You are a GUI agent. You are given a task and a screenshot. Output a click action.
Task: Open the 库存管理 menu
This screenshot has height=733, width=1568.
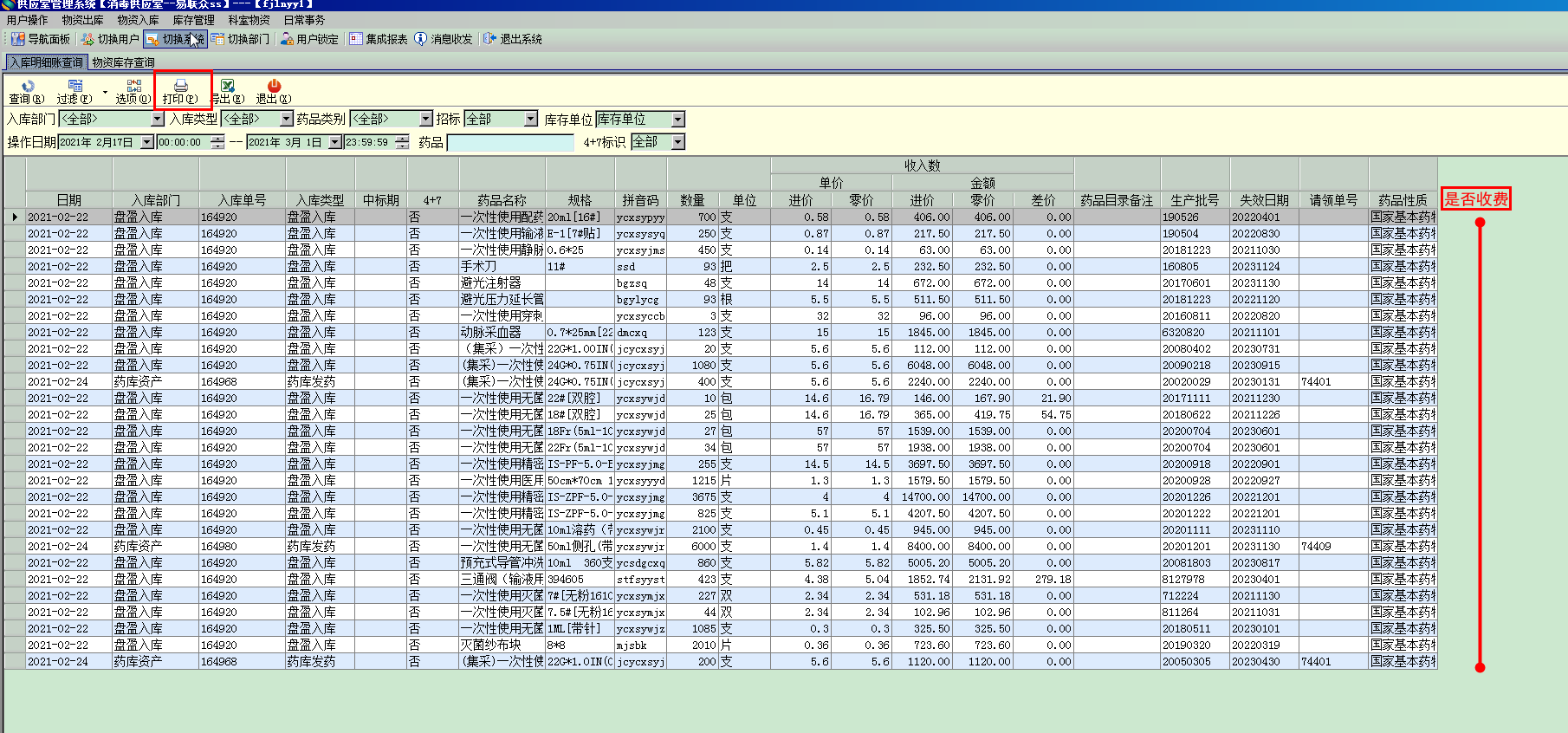pos(194,20)
